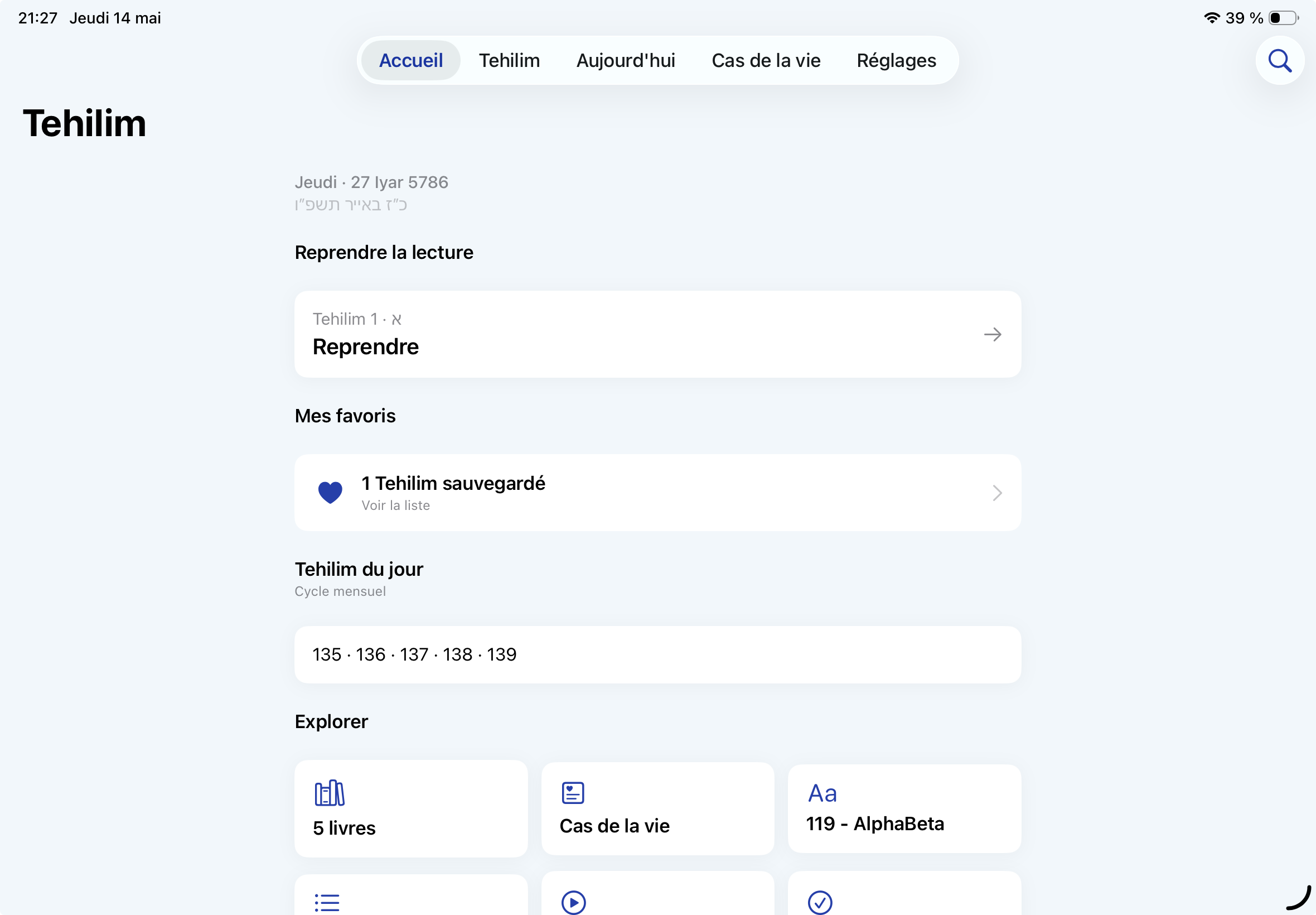Open the Aujourd'hui tab
1316x915 pixels.
pyautogui.click(x=626, y=60)
